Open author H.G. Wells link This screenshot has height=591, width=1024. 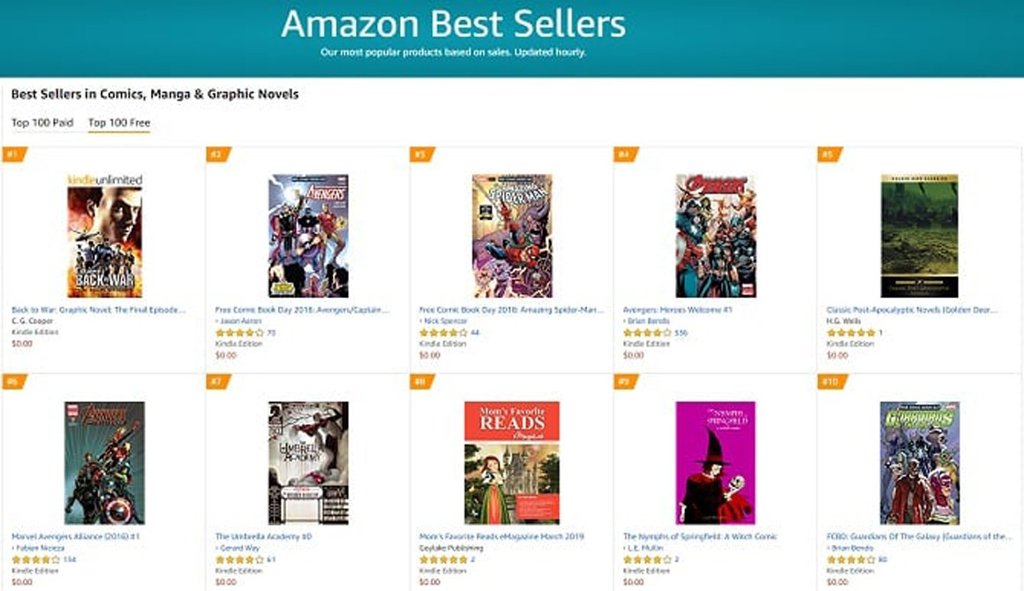pyautogui.click(x=844, y=321)
